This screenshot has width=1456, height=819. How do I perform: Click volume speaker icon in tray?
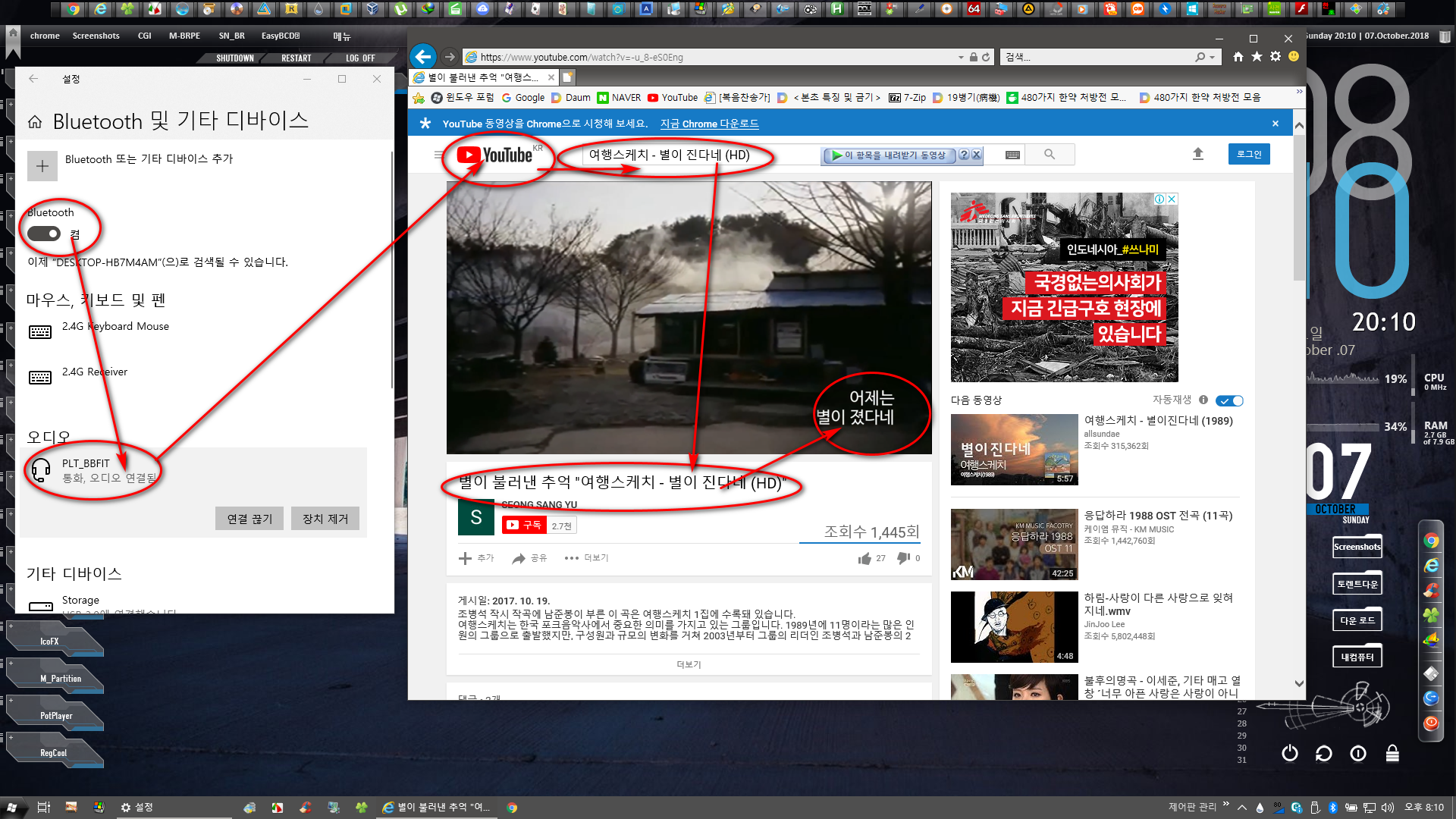[x=1387, y=808]
